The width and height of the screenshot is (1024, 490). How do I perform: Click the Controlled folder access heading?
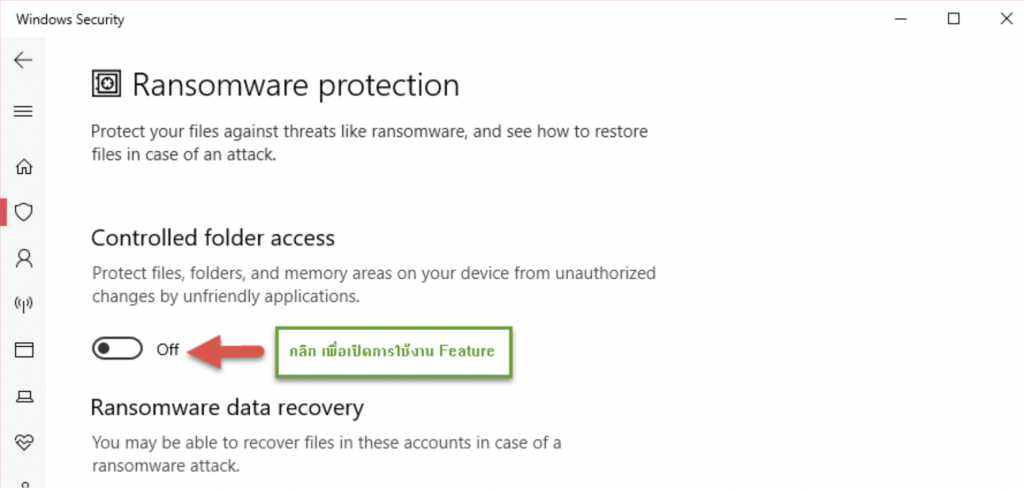tap(212, 238)
